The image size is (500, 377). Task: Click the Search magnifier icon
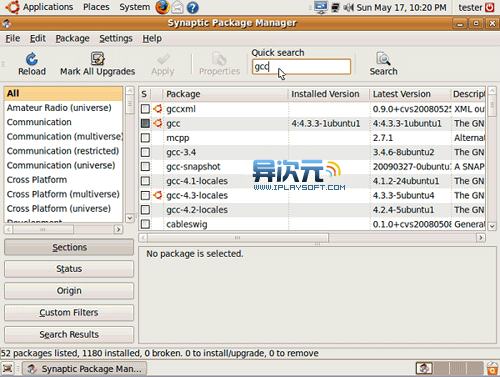[x=383, y=59]
